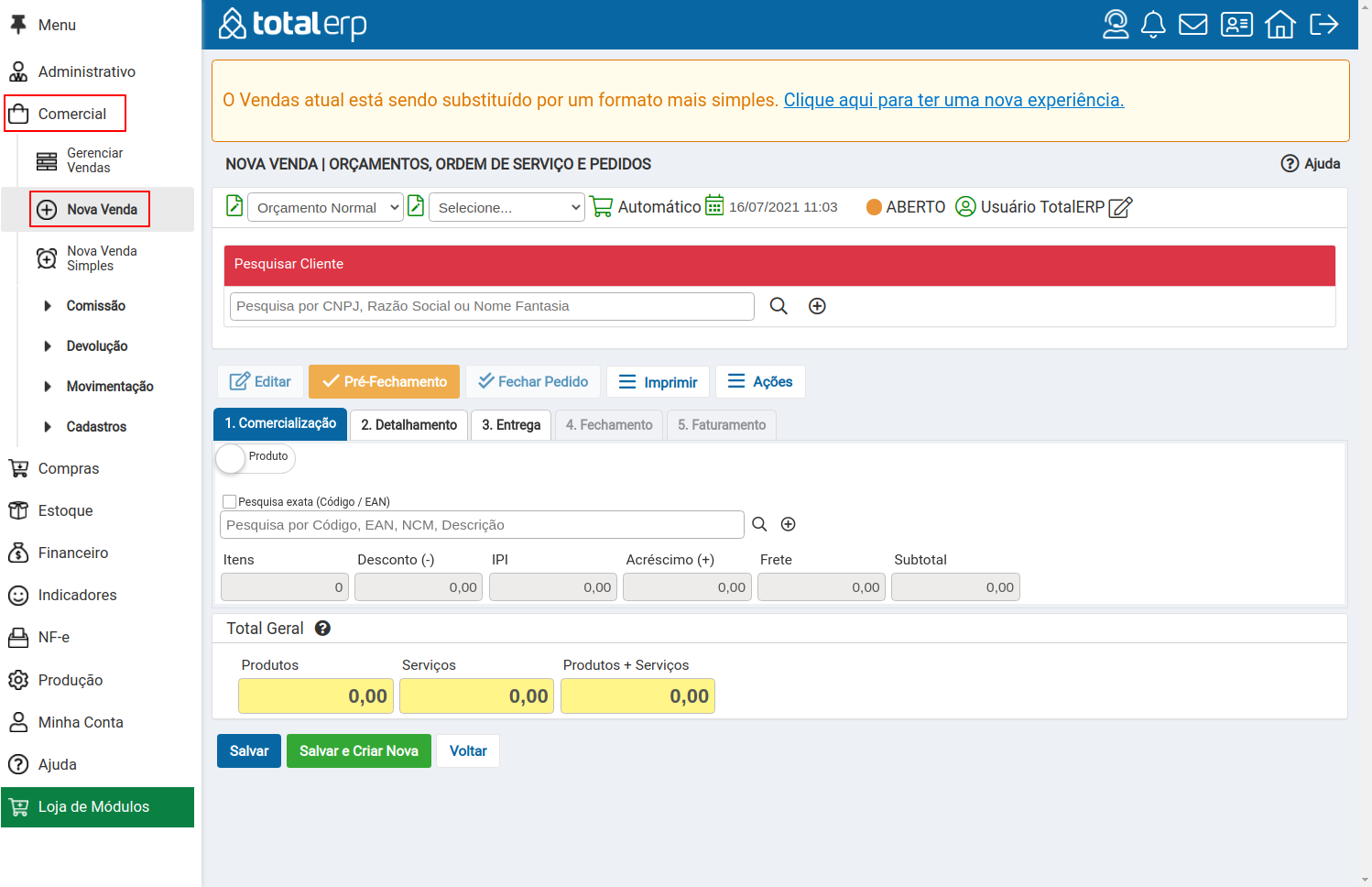Click the Voltar button

coord(468,750)
